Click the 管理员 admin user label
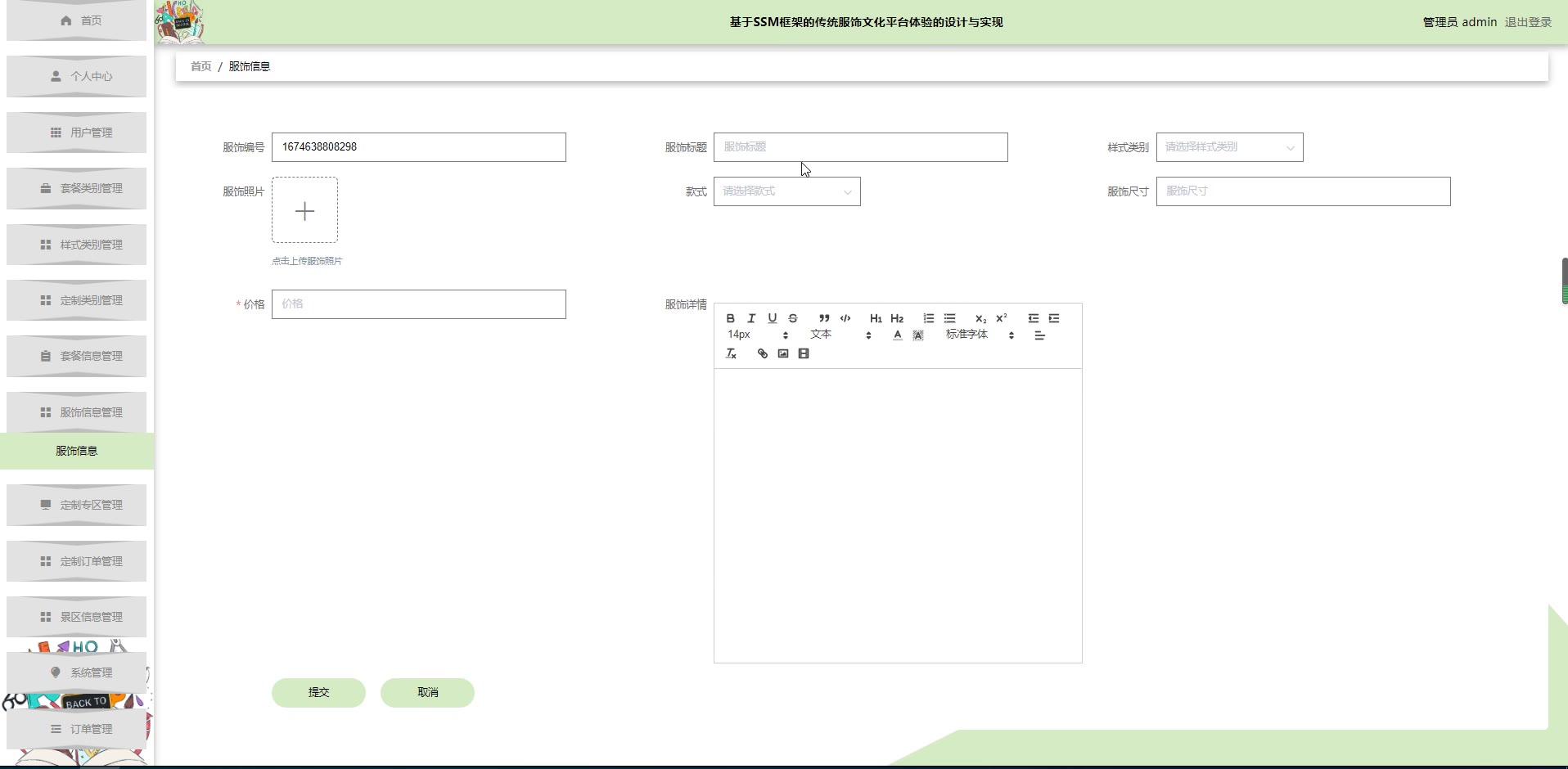The width and height of the screenshot is (1568, 769). click(1459, 22)
